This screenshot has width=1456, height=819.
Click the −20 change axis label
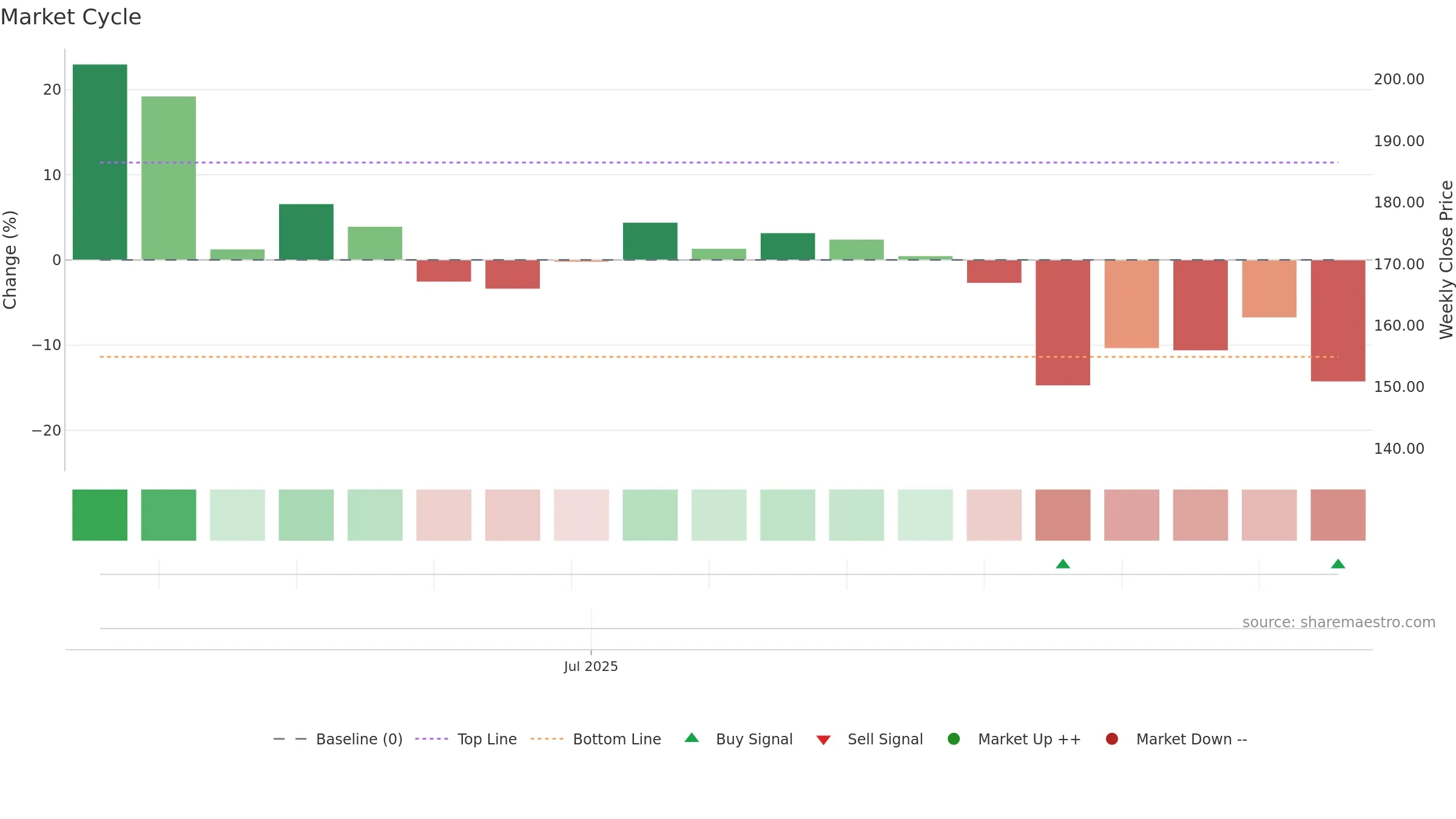click(47, 431)
